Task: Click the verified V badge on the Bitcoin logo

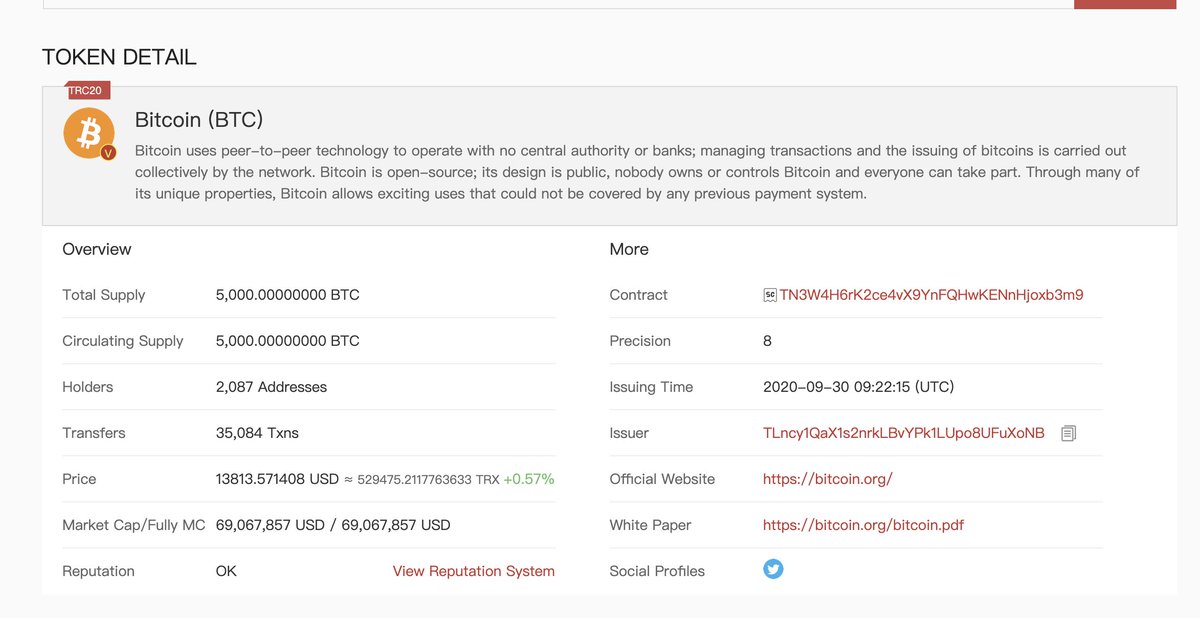Action: click(109, 153)
